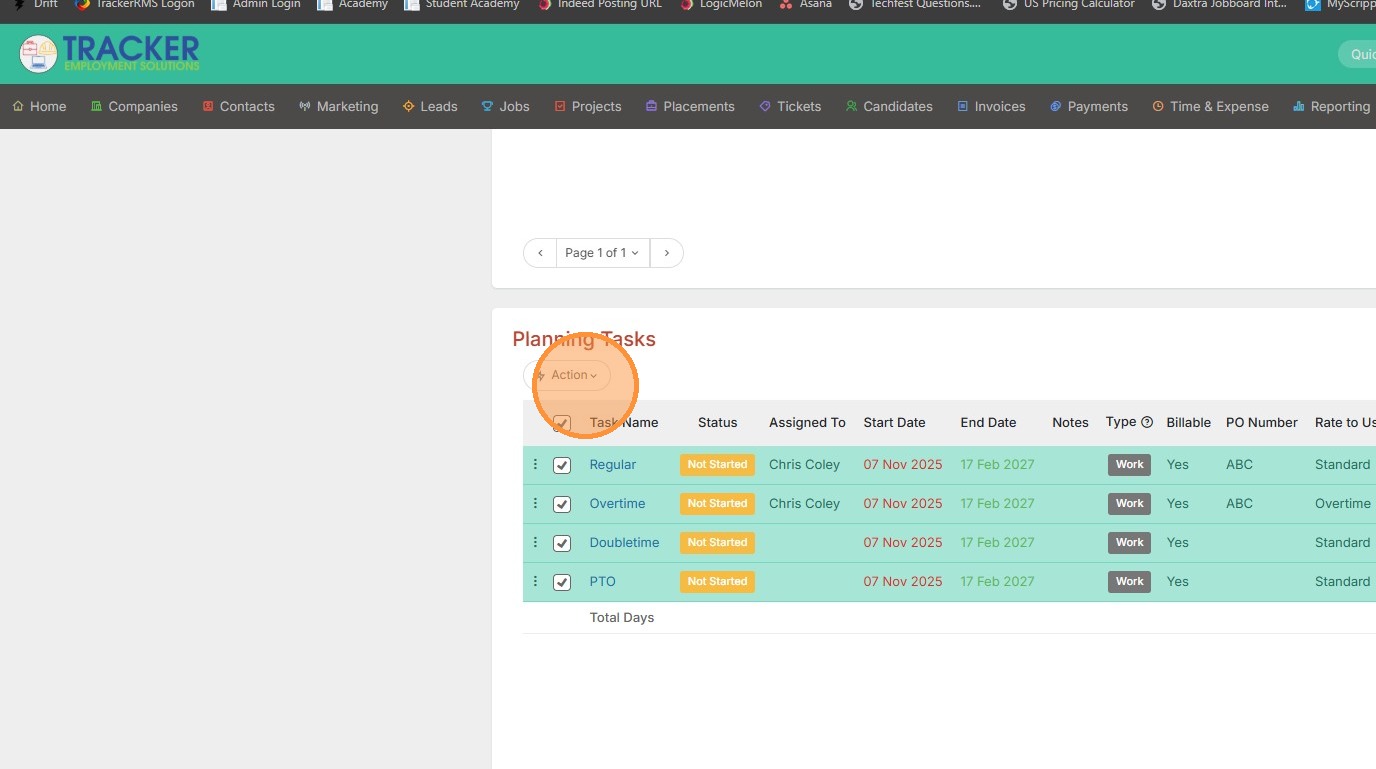1376x769 pixels.
Task: Open Contacts using its red icon
Action: click(208, 106)
